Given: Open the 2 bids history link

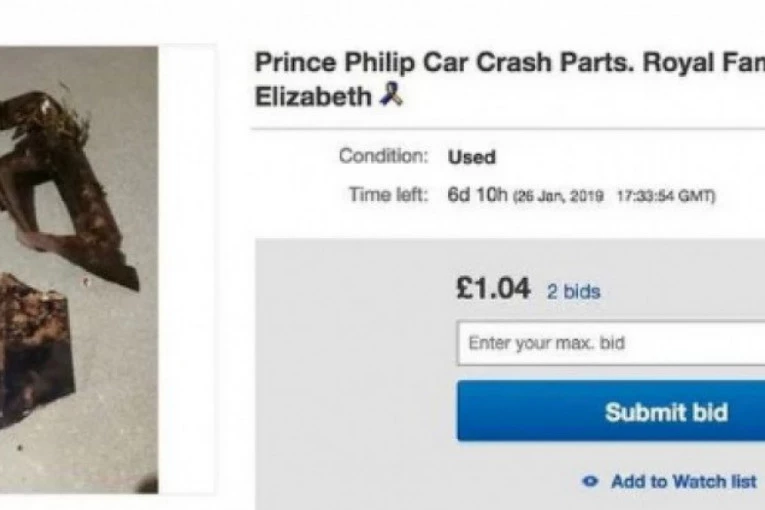Looking at the screenshot, I should [x=573, y=292].
